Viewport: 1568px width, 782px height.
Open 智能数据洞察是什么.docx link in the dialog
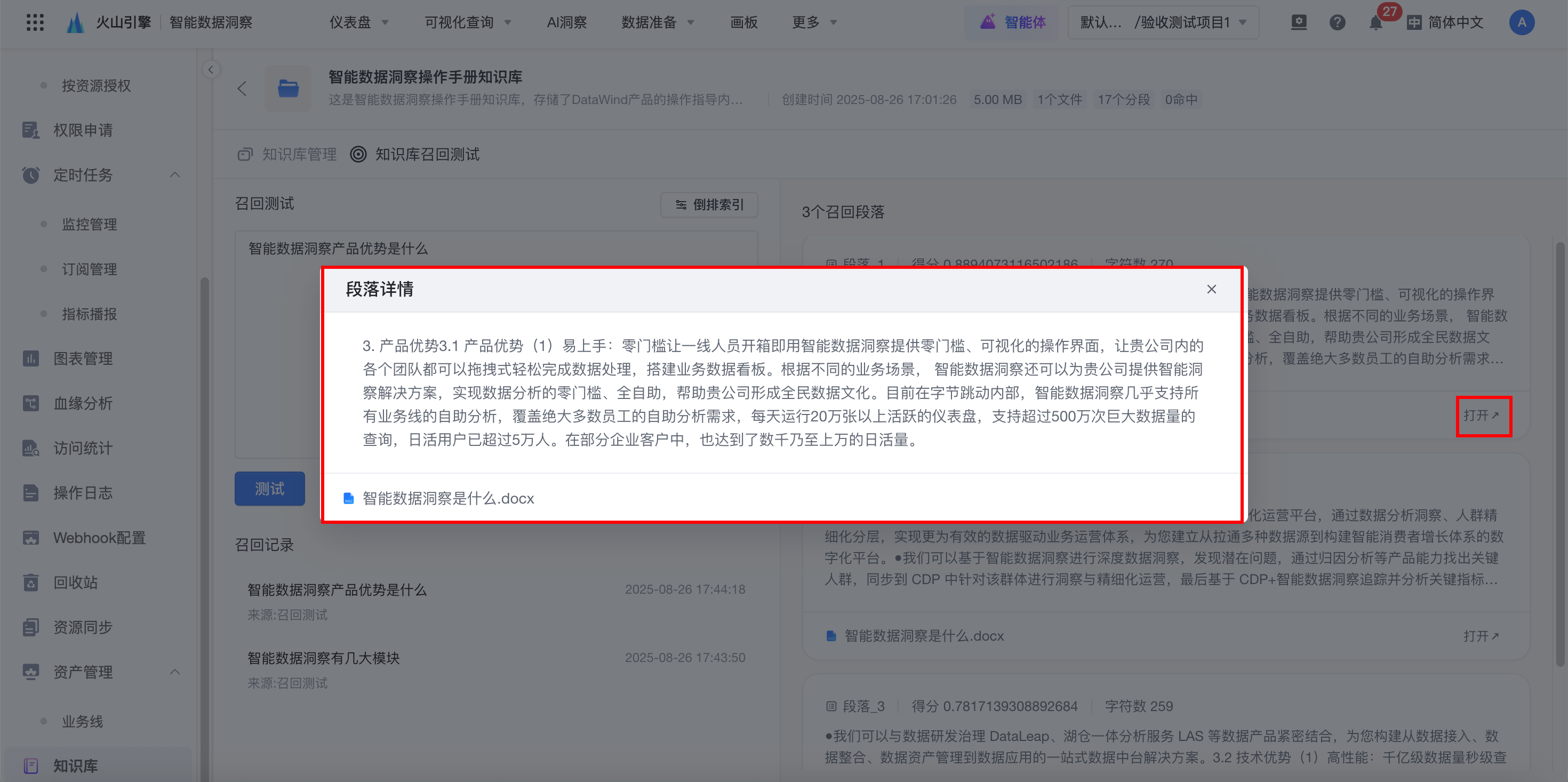(x=448, y=498)
